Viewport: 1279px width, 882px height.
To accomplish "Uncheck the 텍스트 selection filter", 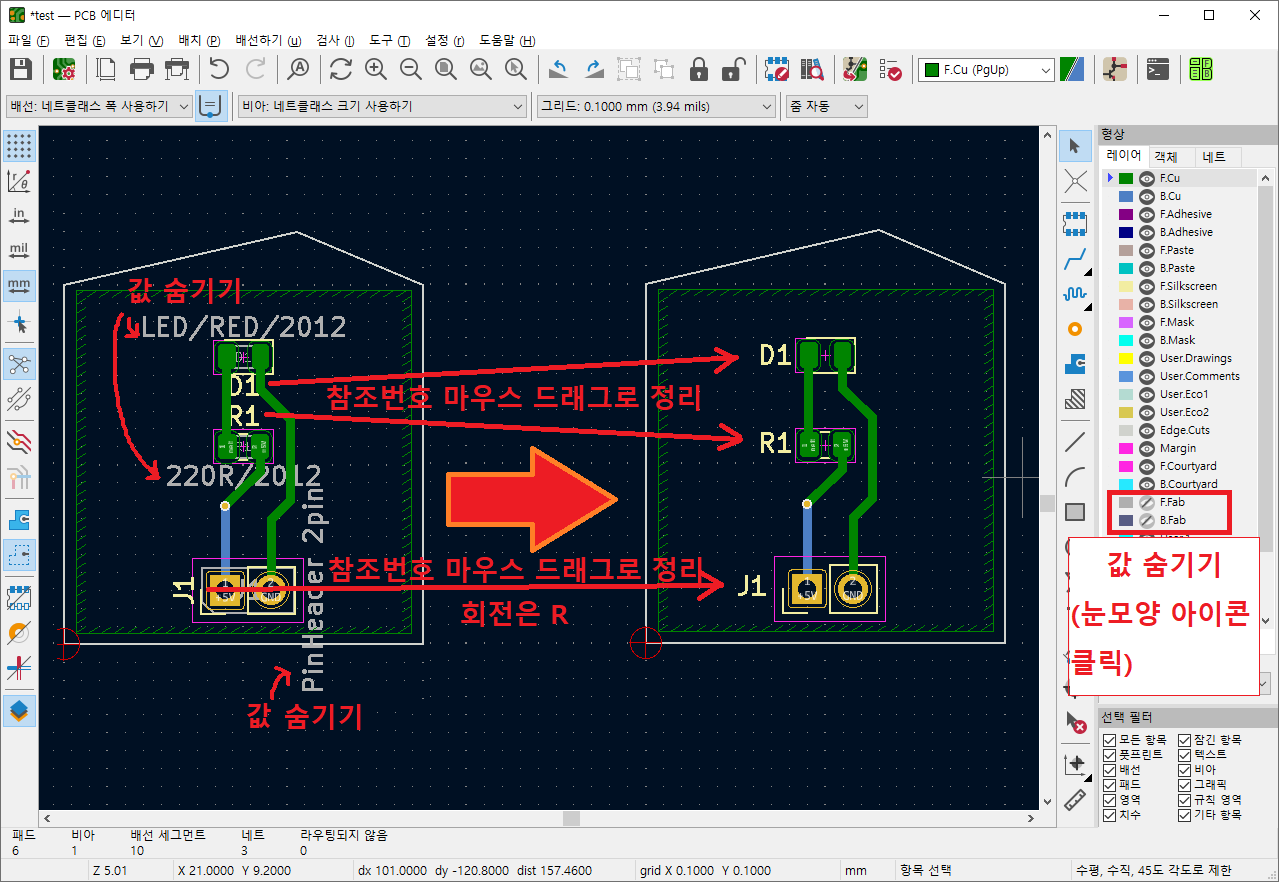I will click(1185, 755).
